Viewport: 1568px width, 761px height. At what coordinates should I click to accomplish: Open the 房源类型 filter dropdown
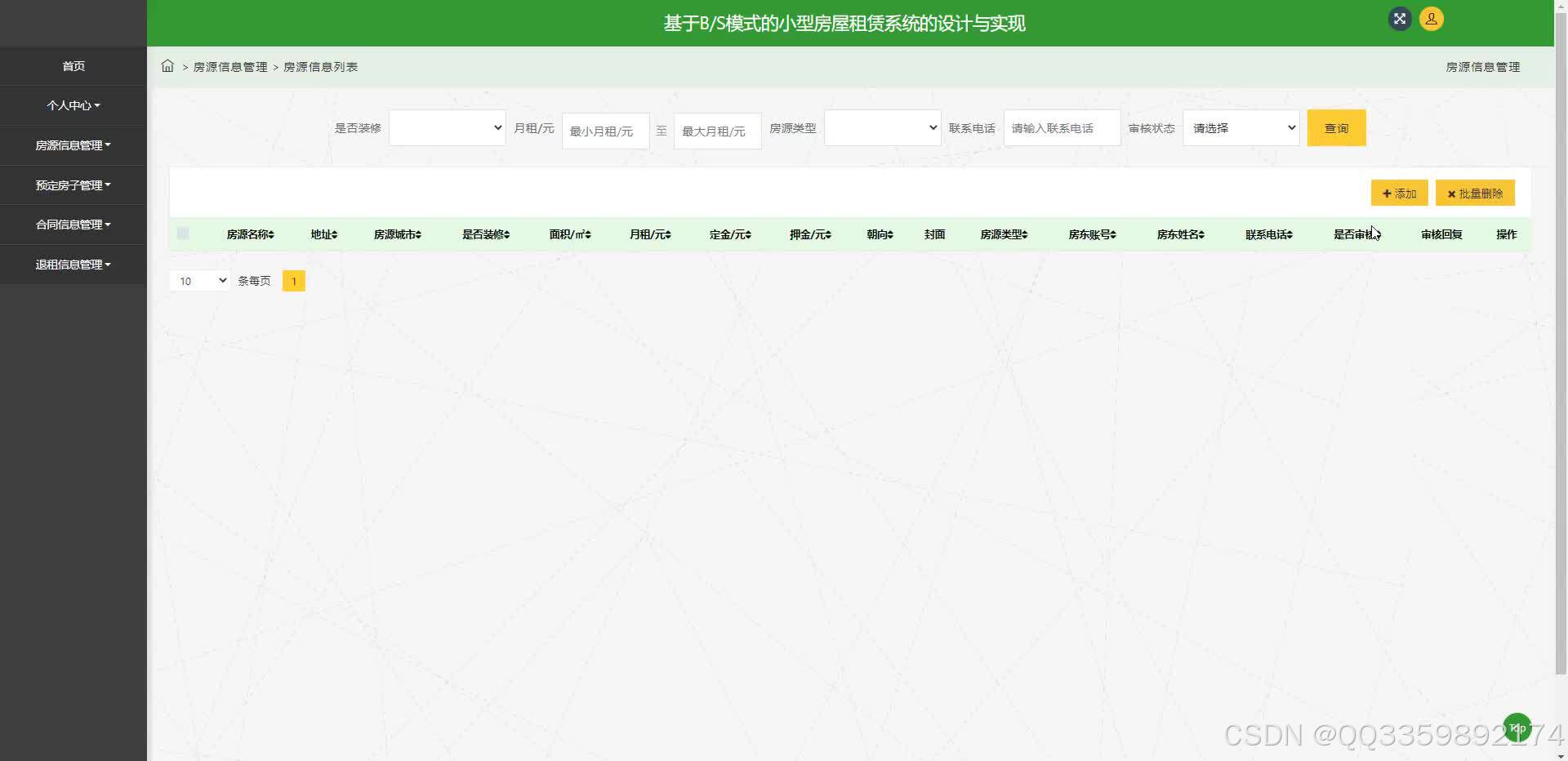click(883, 127)
